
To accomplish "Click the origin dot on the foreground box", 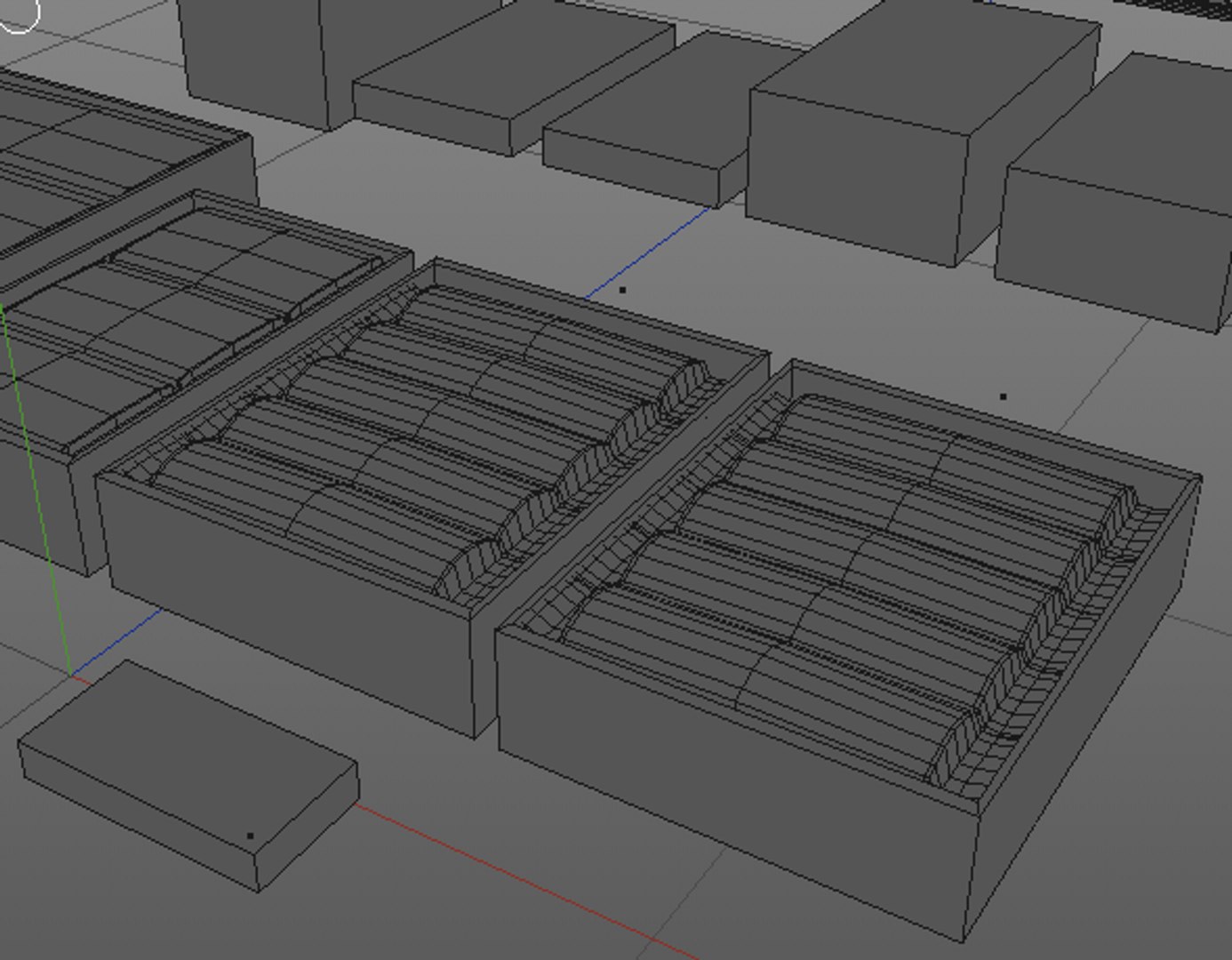I will pos(250,836).
